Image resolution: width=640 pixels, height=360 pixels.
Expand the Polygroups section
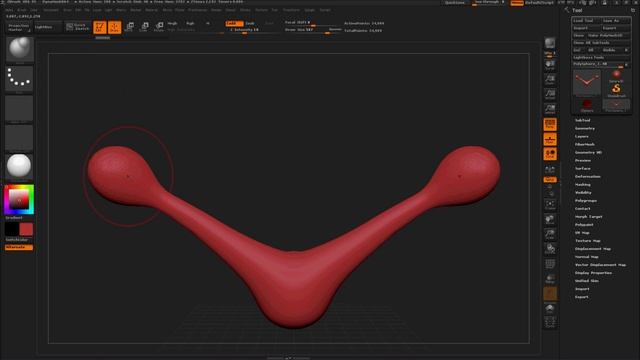586,200
